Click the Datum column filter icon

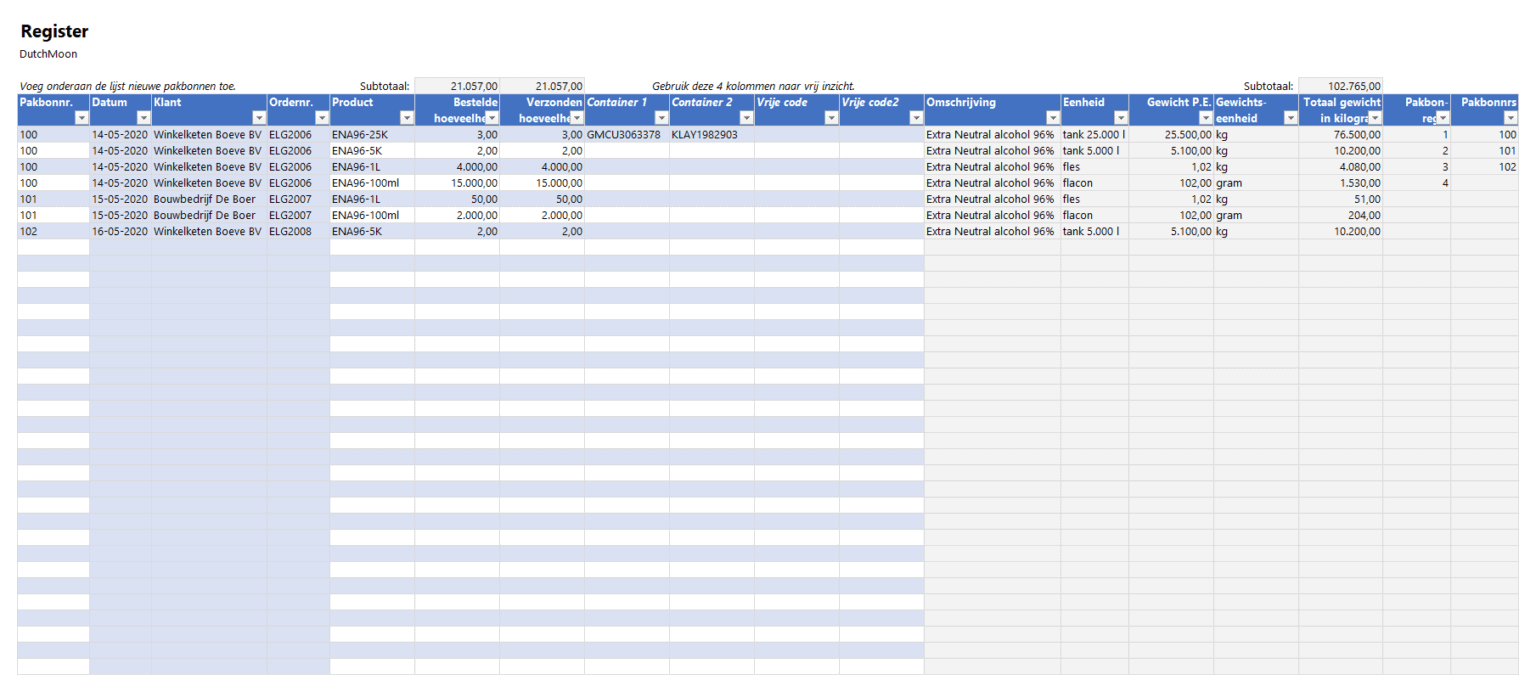pyautogui.click(x=142, y=118)
